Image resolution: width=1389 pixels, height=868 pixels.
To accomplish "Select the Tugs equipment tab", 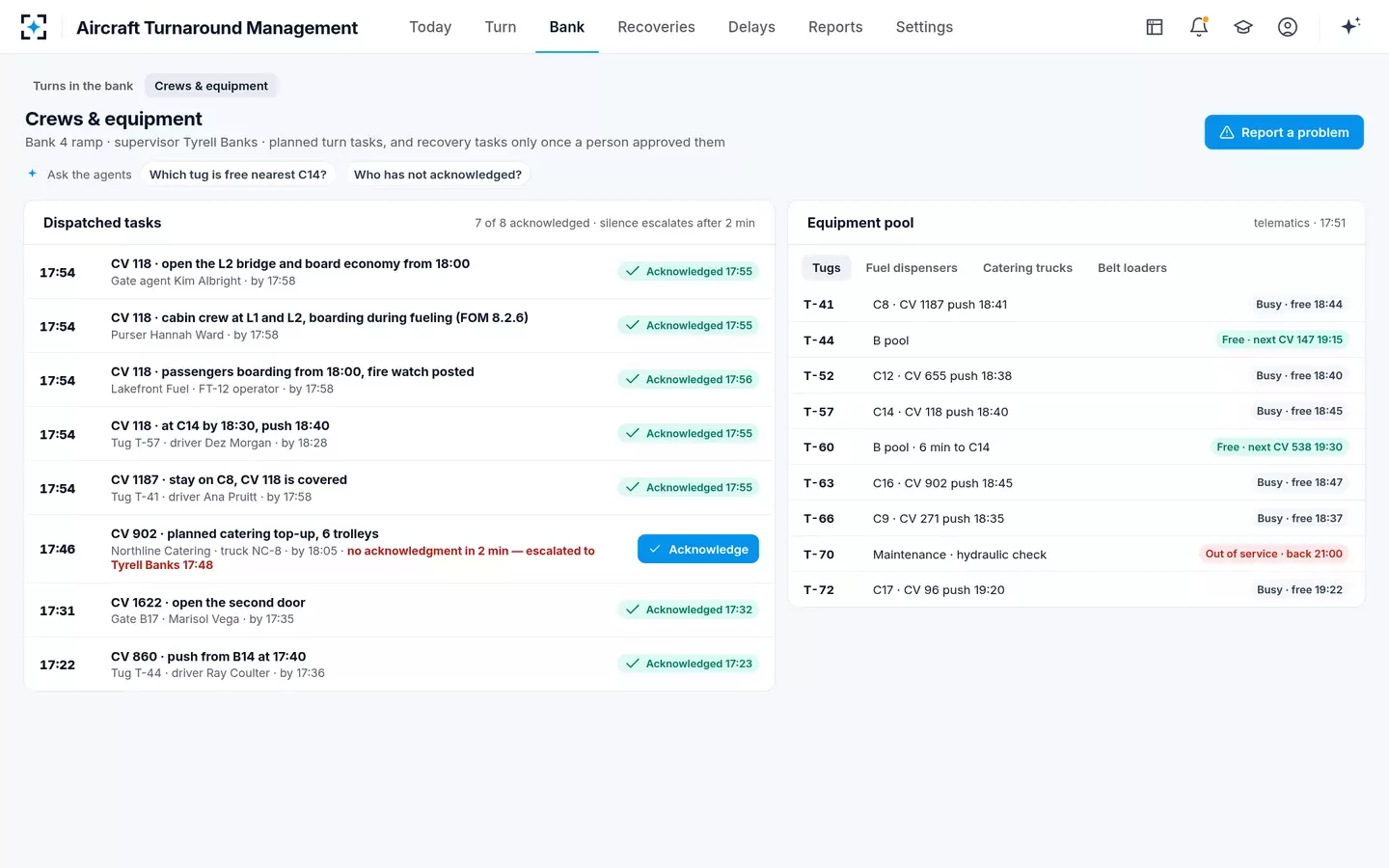I will click(x=827, y=268).
